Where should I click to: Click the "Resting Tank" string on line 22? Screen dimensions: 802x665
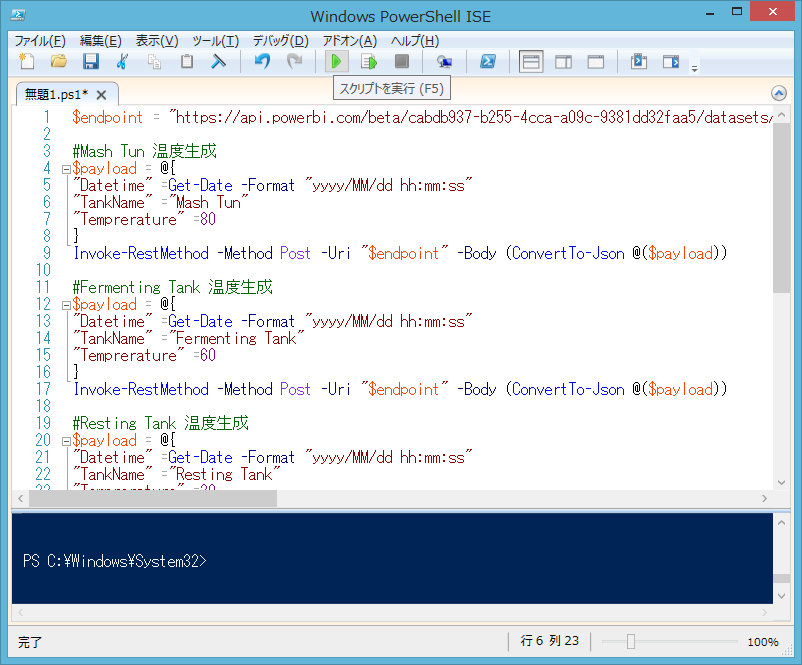point(225,475)
